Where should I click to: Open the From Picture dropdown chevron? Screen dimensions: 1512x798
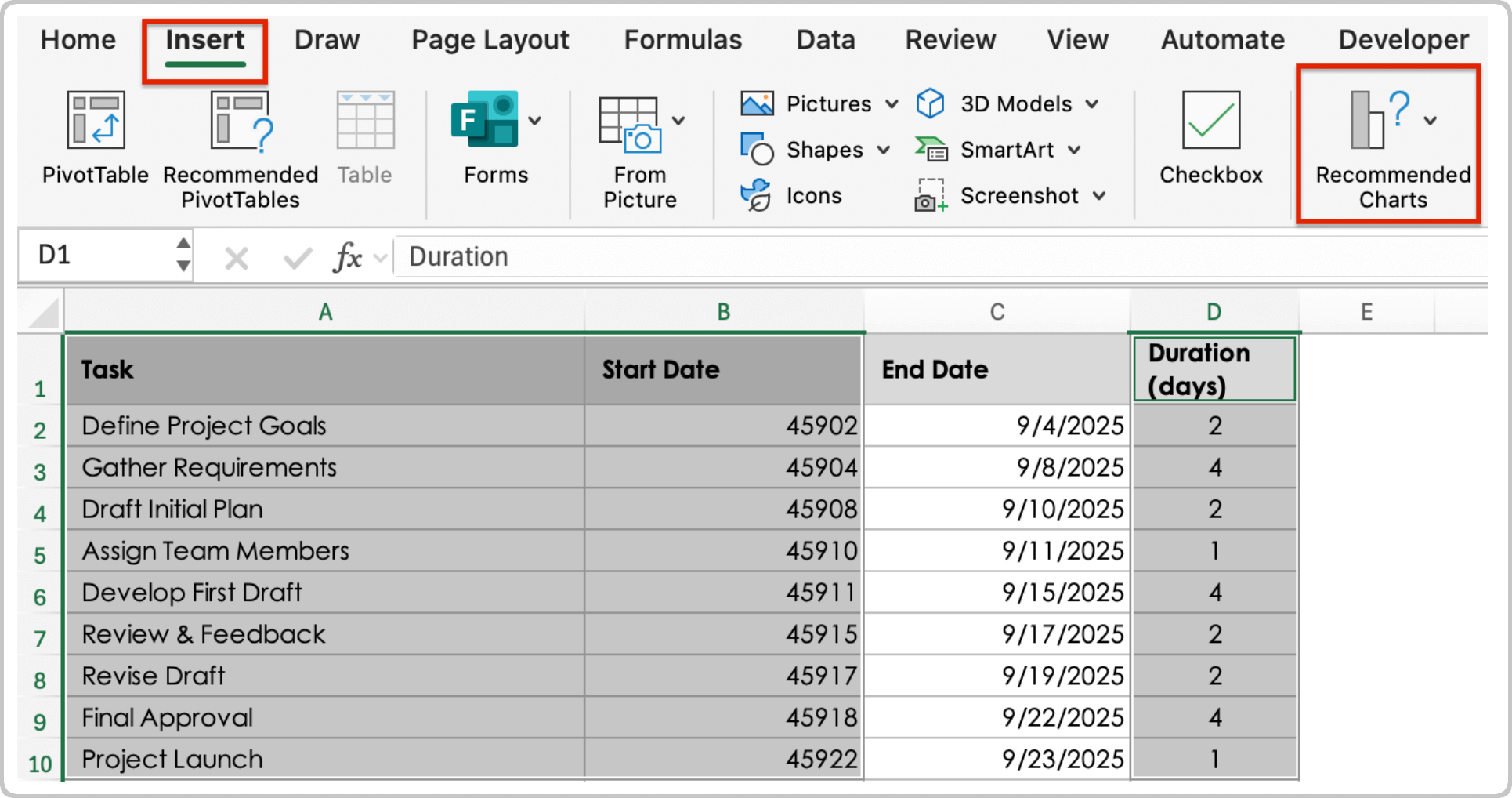pos(680,119)
